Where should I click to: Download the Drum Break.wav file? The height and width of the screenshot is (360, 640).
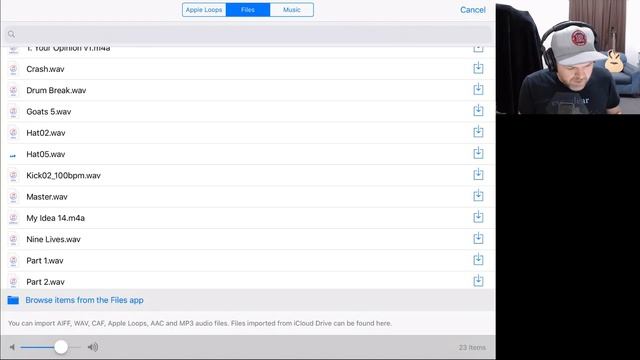pos(478,89)
